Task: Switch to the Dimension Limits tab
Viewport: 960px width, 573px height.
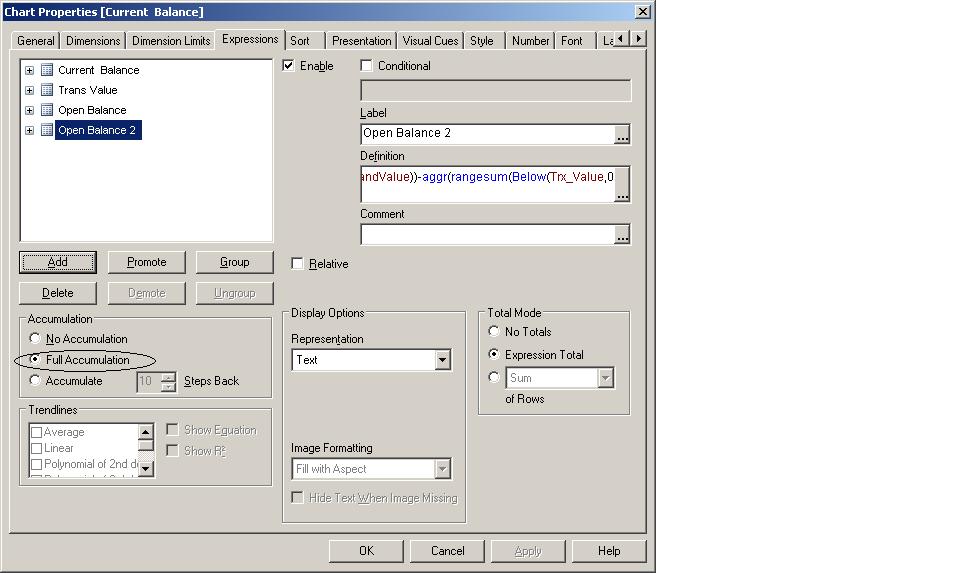Action: [171, 41]
